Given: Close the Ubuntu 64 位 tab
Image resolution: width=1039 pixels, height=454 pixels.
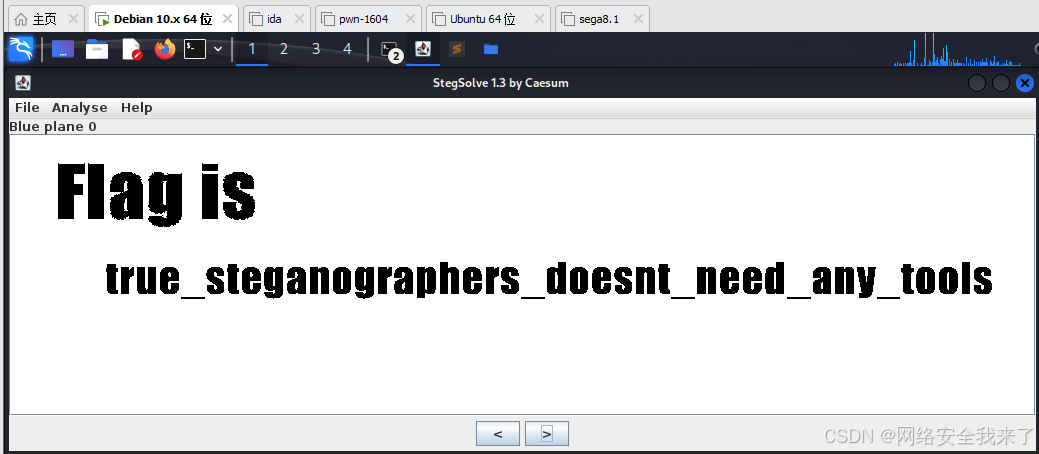Looking at the screenshot, I should (539, 19).
